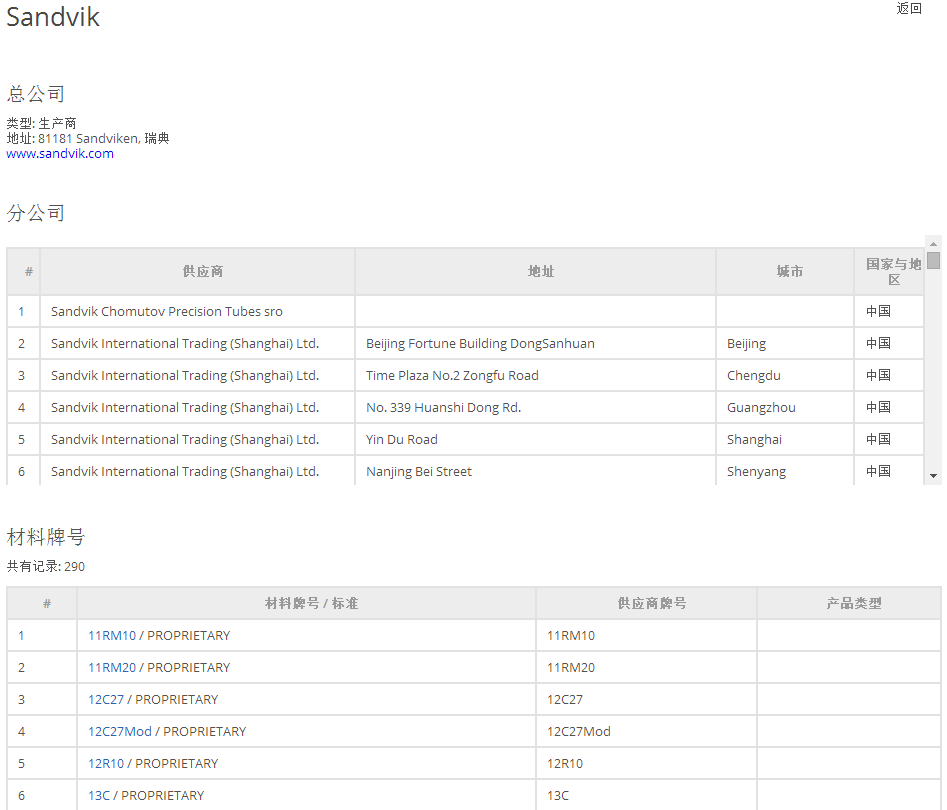Click the 材料牌号 / 标准 column header

click(x=311, y=603)
